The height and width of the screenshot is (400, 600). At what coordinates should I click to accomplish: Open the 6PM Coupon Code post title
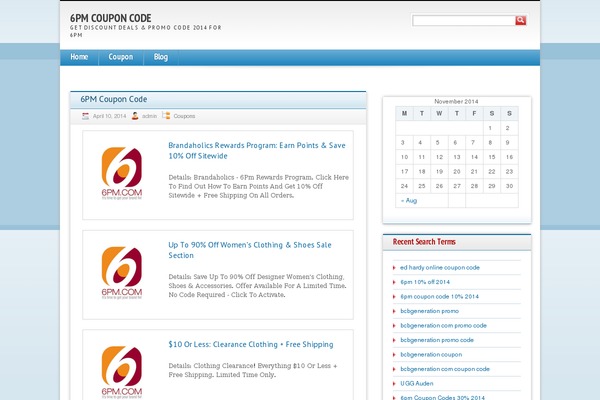coord(114,99)
